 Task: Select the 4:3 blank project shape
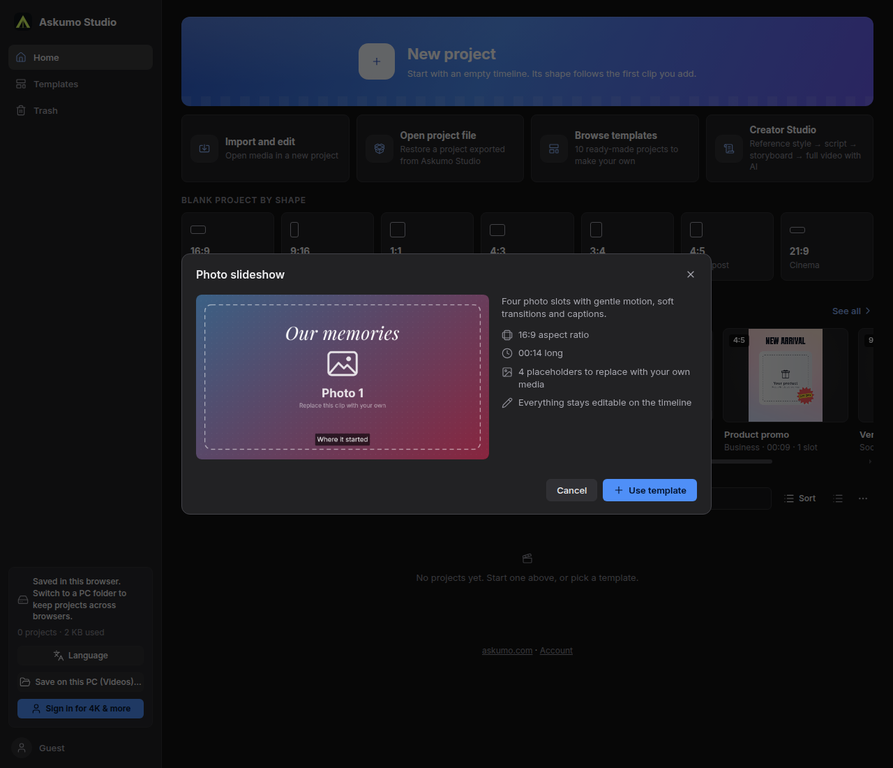(x=527, y=233)
